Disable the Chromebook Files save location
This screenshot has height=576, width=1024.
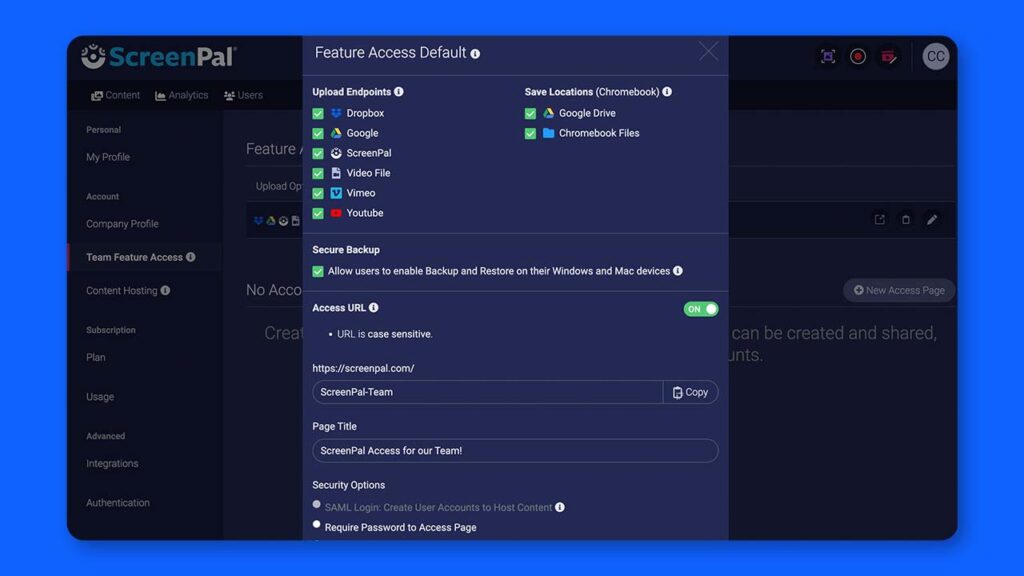[x=529, y=133]
